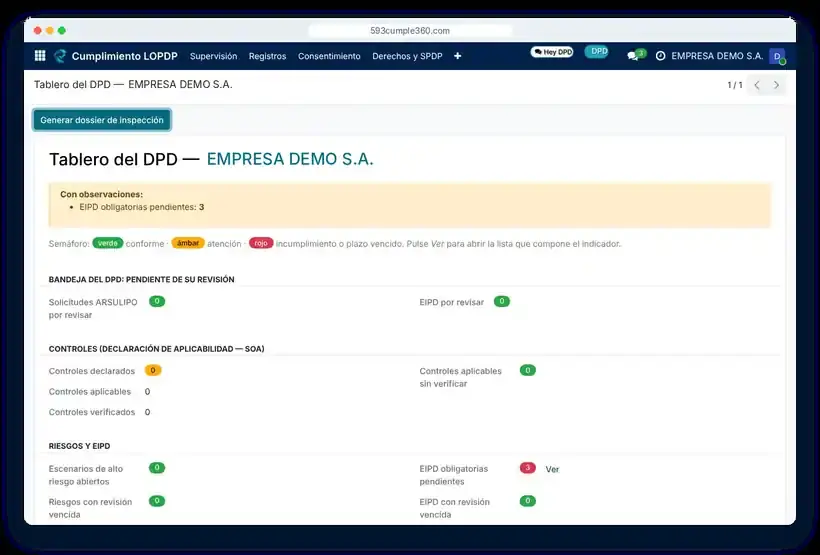
Task: Click the rojo legend badge
Action: point(261,243)
